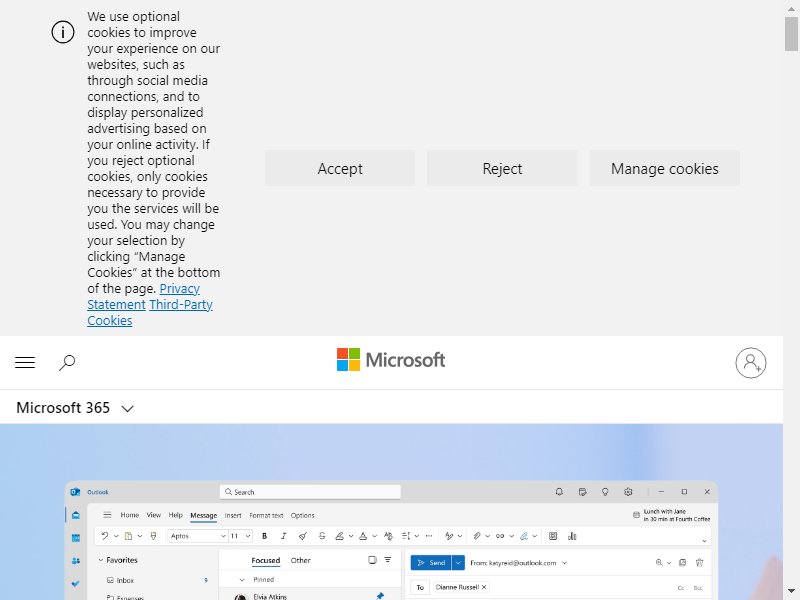Collapse the Pinned messages section
This screenshot has width=800, height=600.
[242, 580]
